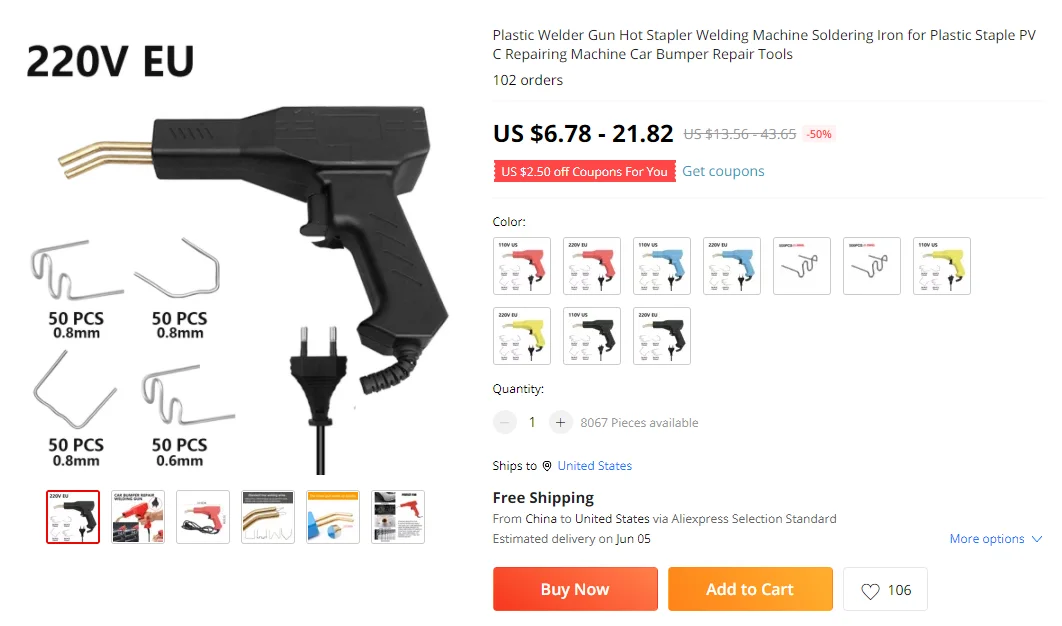Image resolution: width=1062 pixels, height=626 pixels.
Task: Pick the black 110V US welder variant
Action: pos(592,336)
